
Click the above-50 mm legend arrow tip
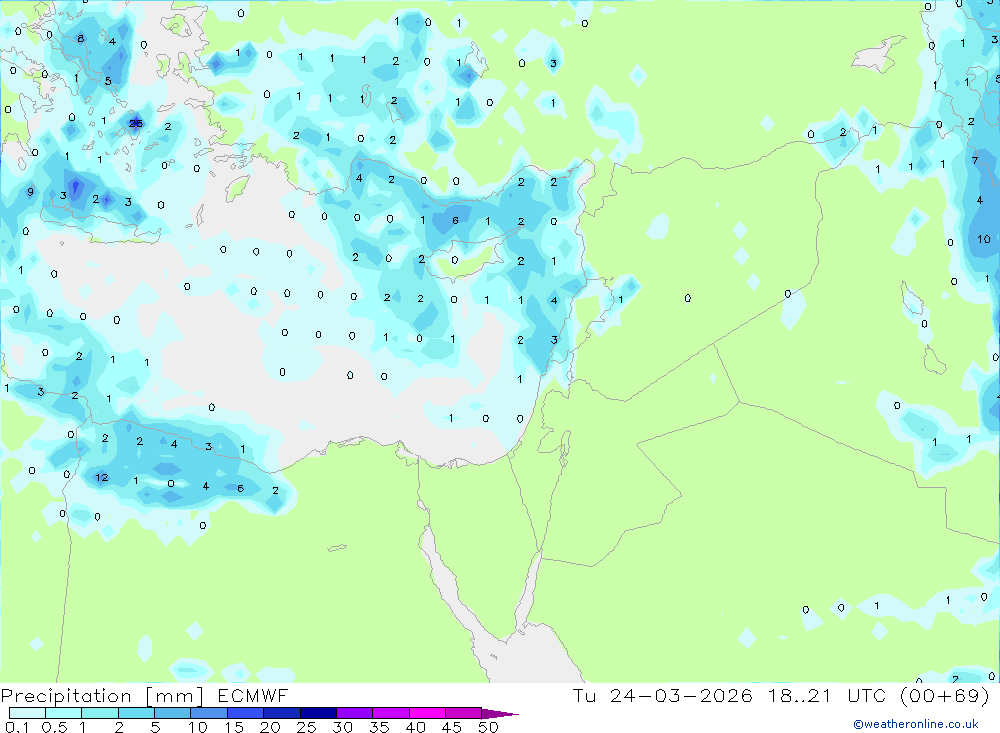(x=501, y=713)
